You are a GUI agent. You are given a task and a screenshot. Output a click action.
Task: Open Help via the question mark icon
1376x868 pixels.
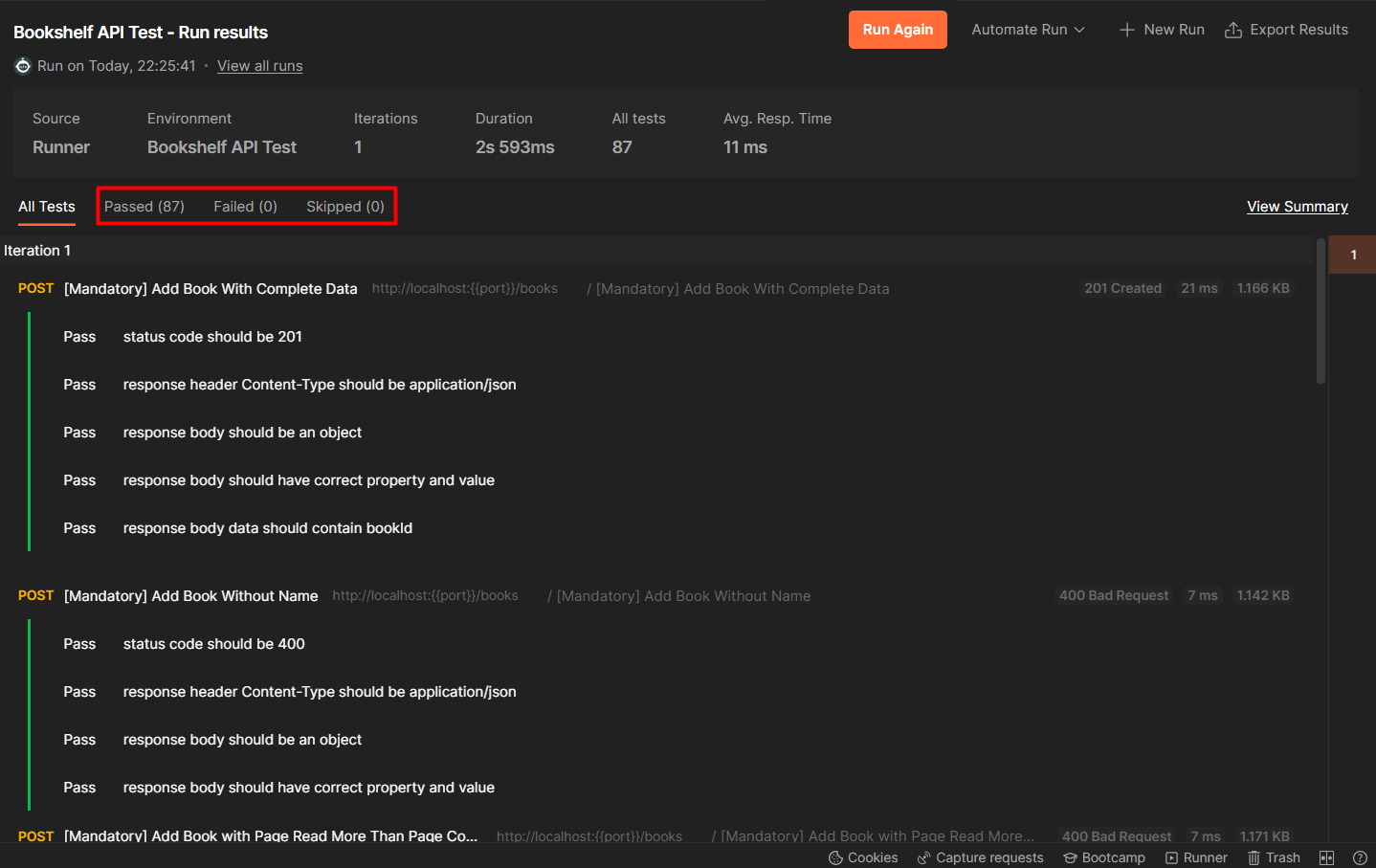pyautogui.click(x=1360, y=857)
